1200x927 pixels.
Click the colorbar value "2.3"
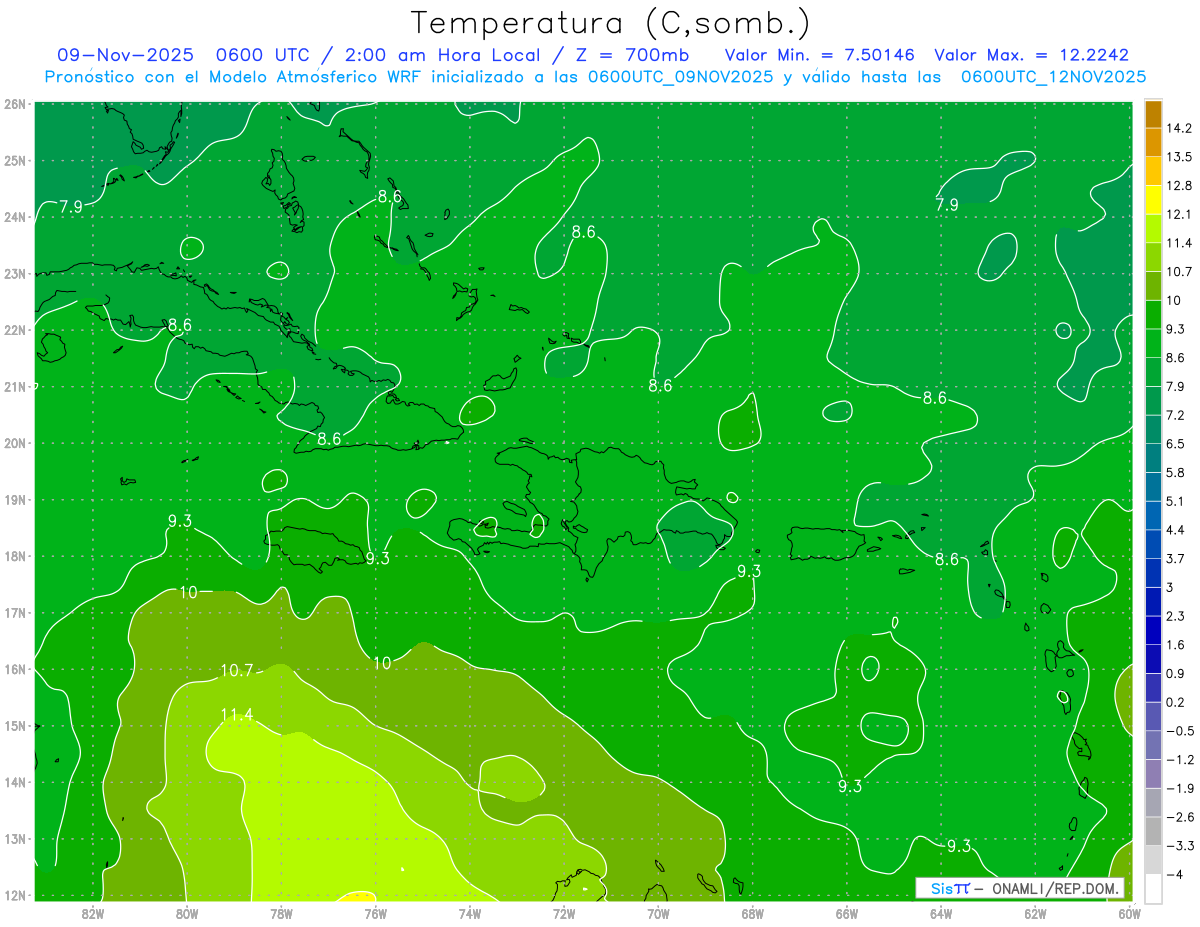click(x=1176, y=616)
